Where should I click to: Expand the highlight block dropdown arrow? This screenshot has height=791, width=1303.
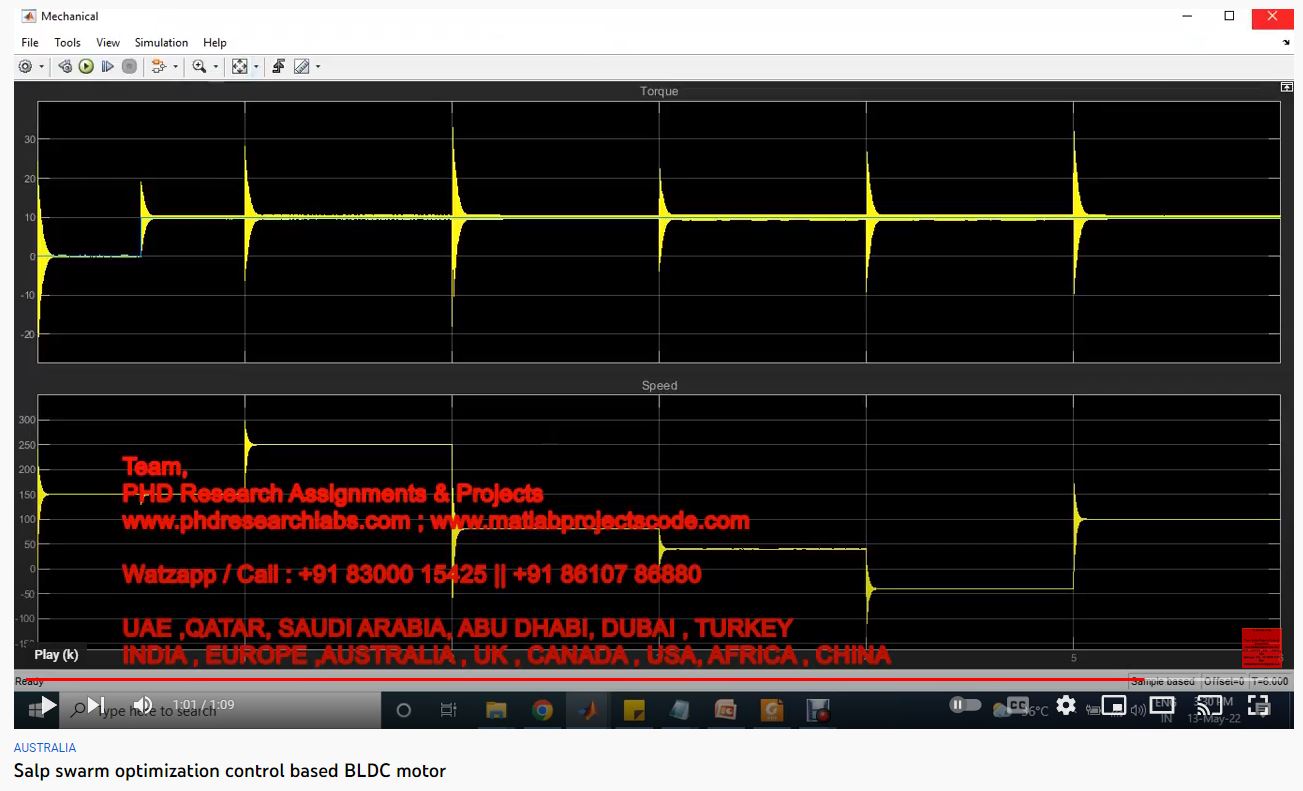pos(176,67)
